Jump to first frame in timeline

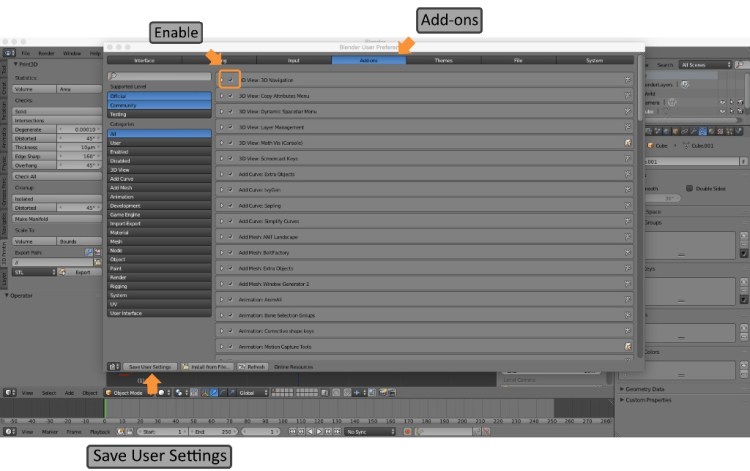292,431
